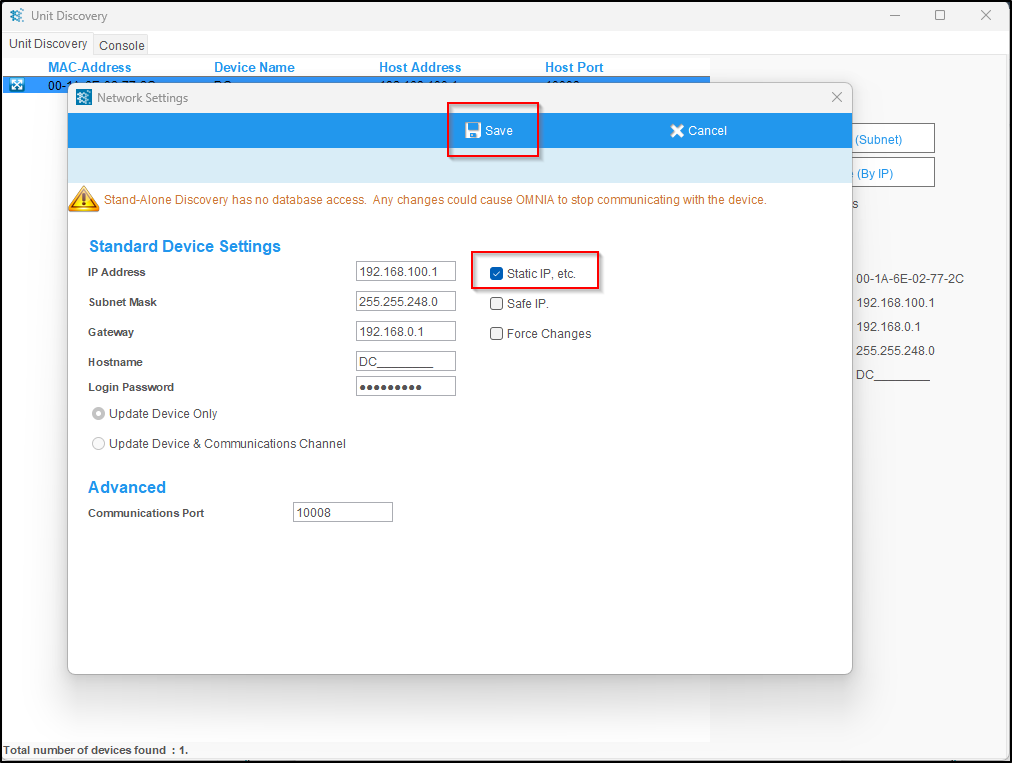Click the Network Settings dialog title icon
Screen dimensions: 1012x763
pyautogui.click(x=84, y=98)
